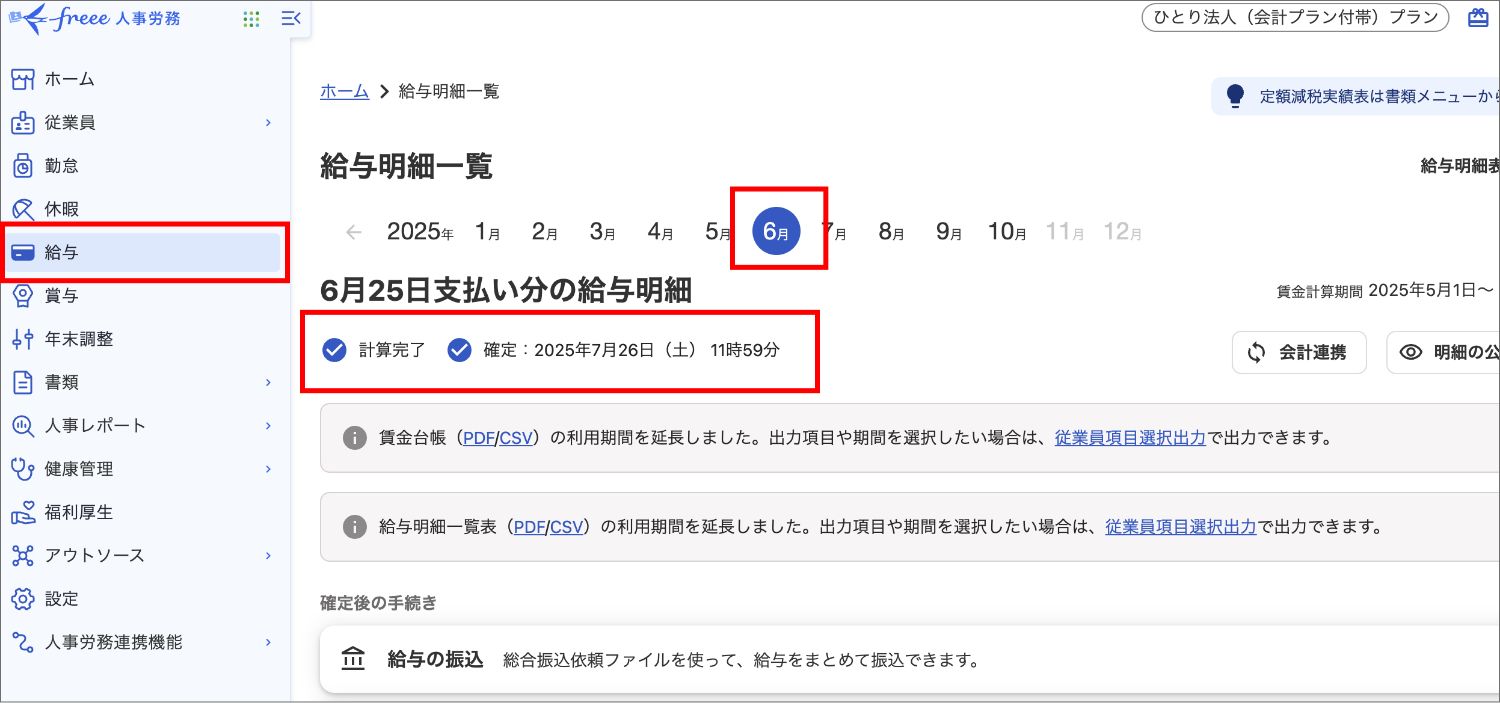The width and height of the screenshot is (1500, 703).
Task: Click the info icon on 賃金台帳 notice
Action: click(354, 438)
